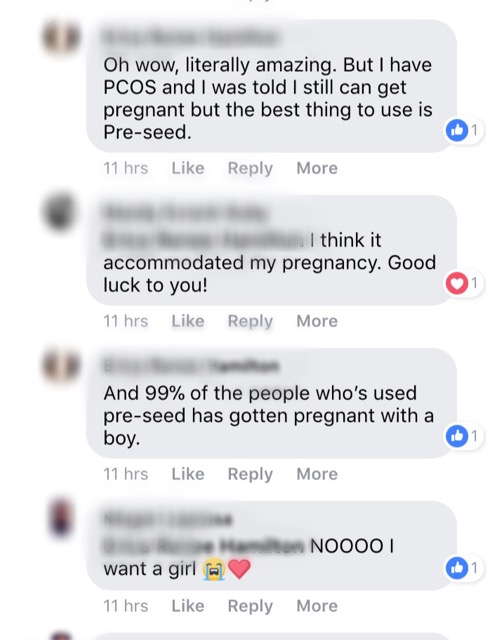
Task: Like the Pre-seed PCOS comment
Action: click(x=188, y=168)
